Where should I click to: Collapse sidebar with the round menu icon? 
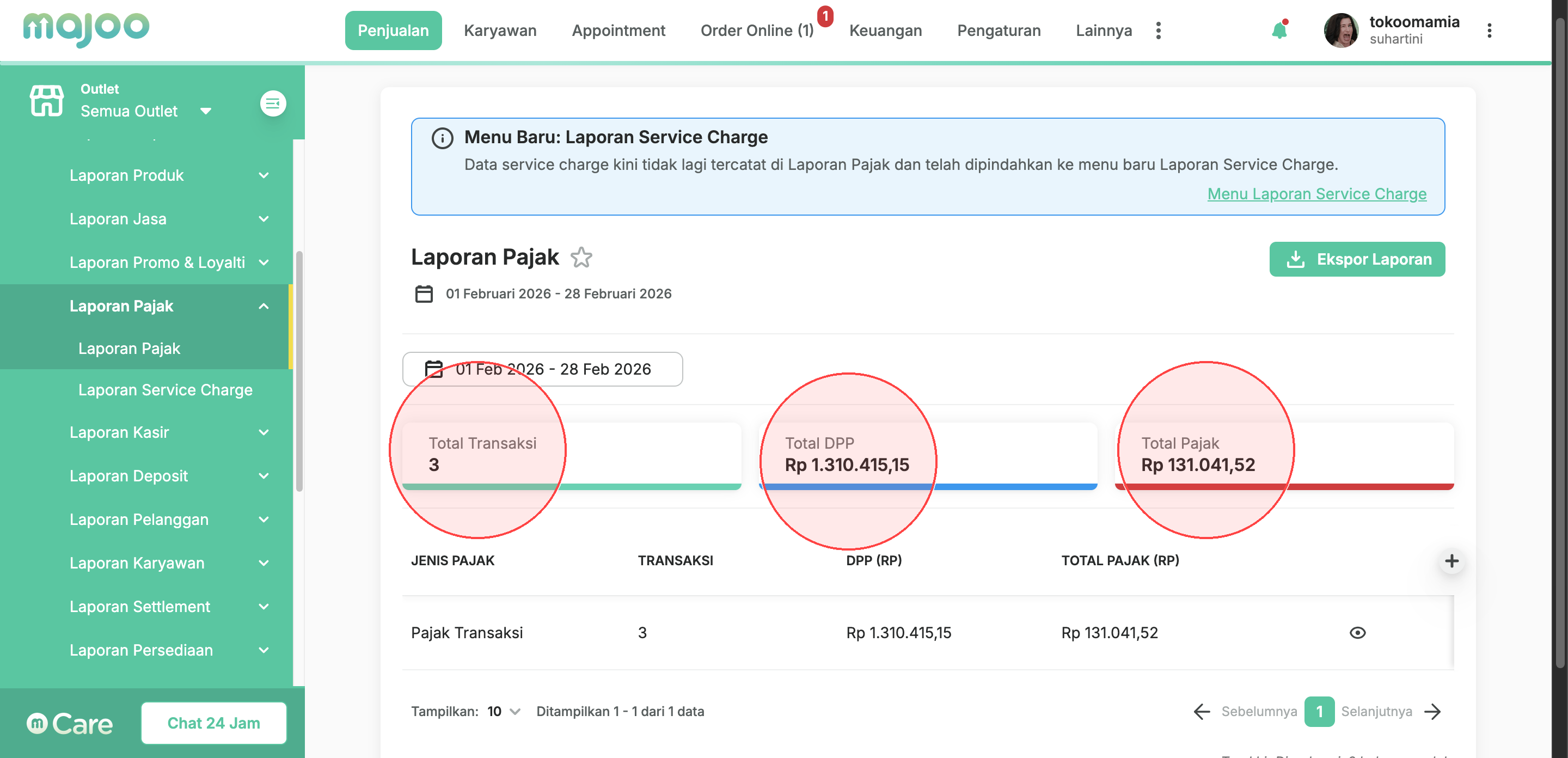273,103
